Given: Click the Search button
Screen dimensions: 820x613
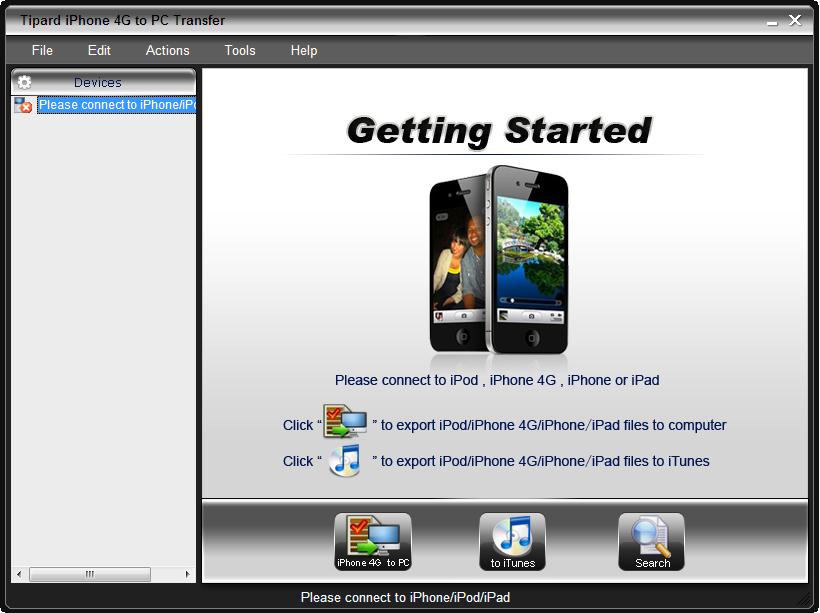Looking at the screenshot, I should pos(652,541).
